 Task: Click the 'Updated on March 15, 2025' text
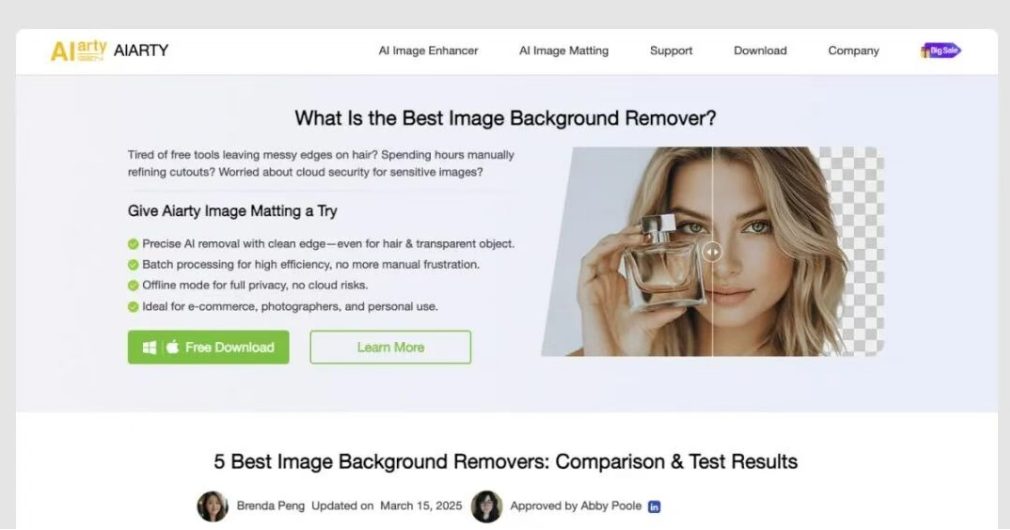point(386,506)
